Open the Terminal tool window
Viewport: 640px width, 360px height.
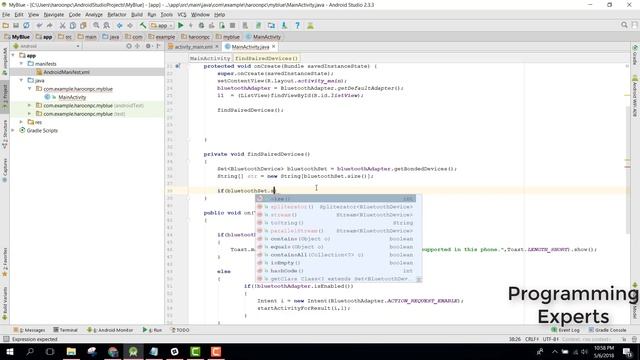(65, 330)
